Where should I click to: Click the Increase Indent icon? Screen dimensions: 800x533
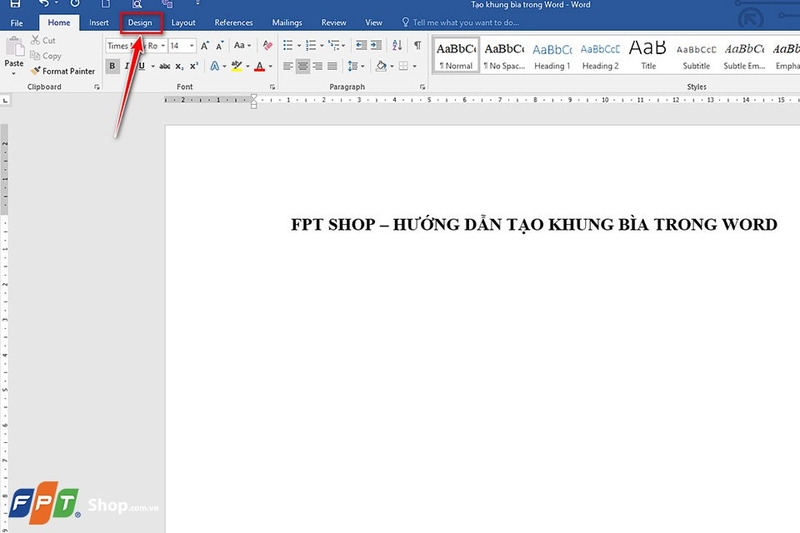tap(376, 45)
